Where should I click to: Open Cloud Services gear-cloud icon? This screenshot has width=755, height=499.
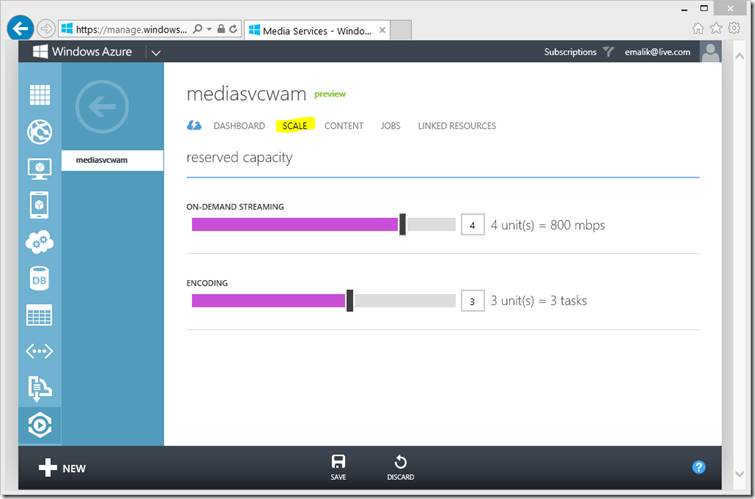39,242
